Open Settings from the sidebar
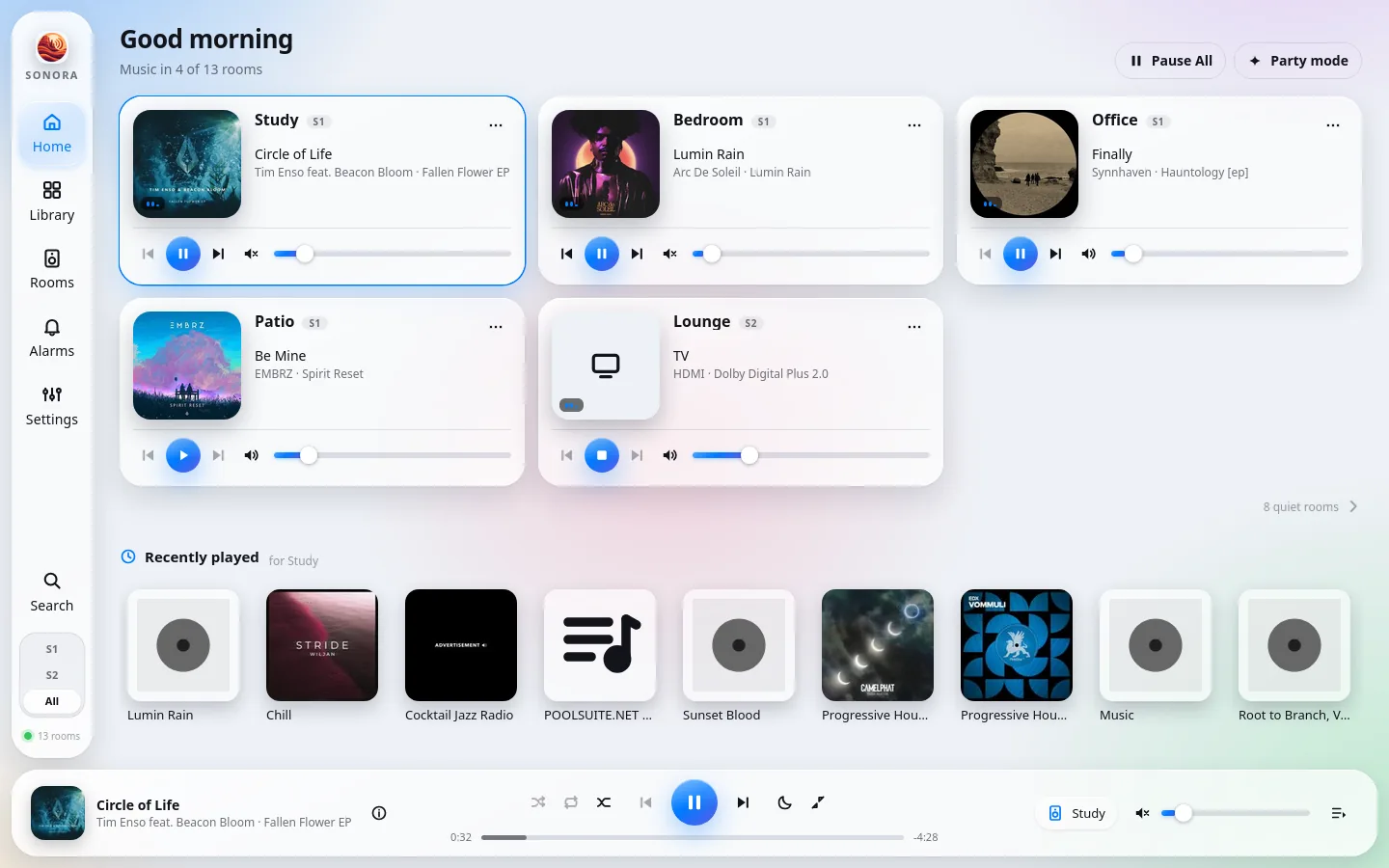This screenshot has height=868, width=1389. pyautogui.click(x=52, y=406)
